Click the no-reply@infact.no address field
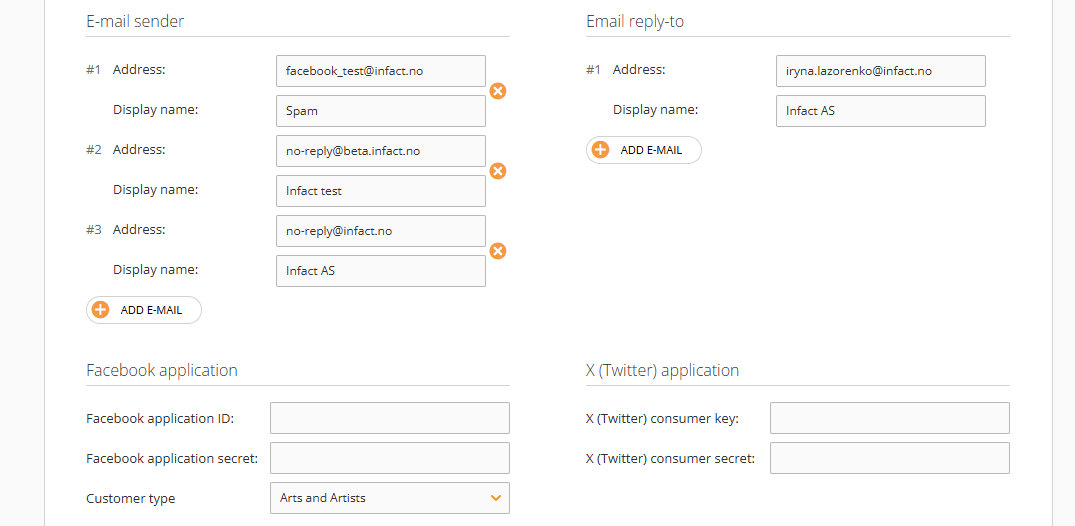This screenshot has width=1075, height=526. 381,231
